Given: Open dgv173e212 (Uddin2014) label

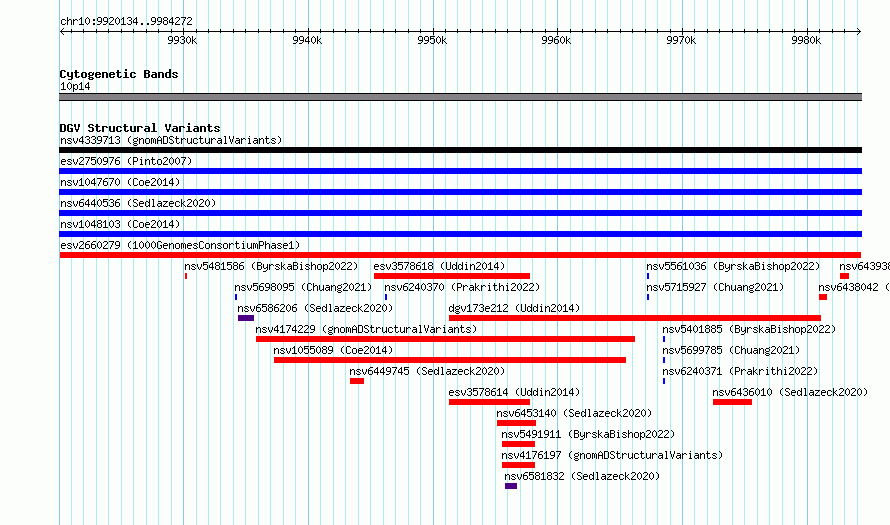Looking at the screenshot, I should [x=514, y=308].
